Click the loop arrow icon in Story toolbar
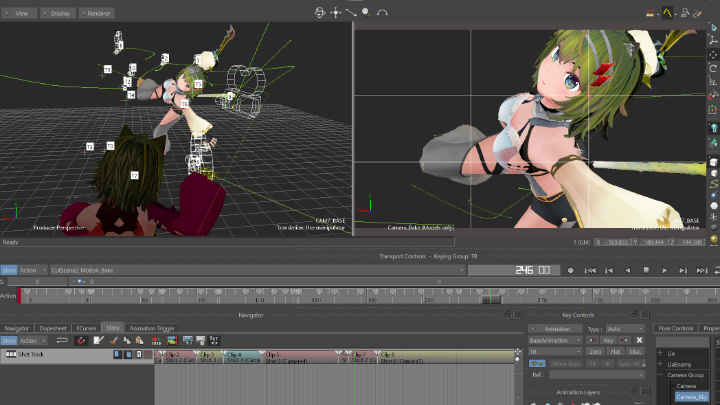 click(62, 340)
